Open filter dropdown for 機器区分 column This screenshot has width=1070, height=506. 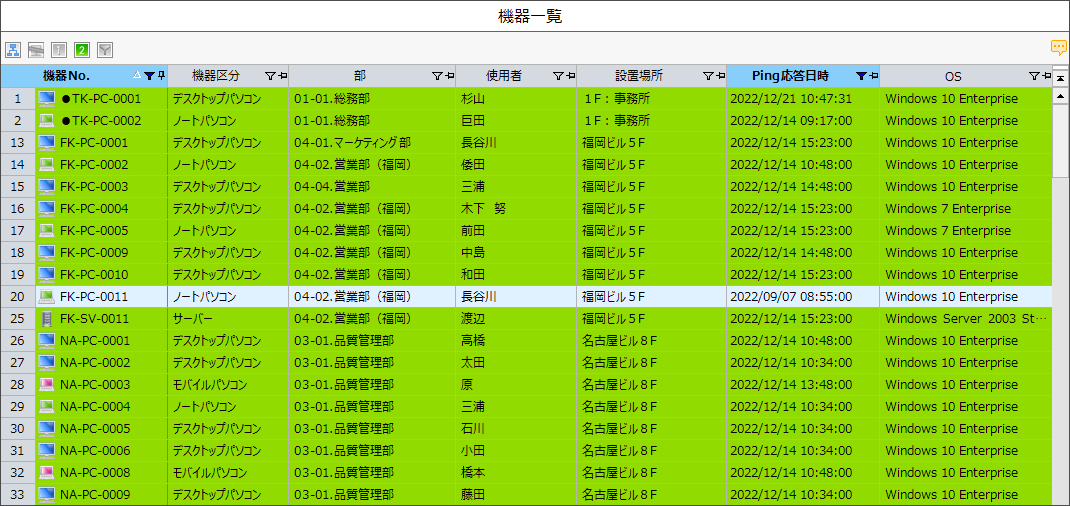(x=269, y=76)
